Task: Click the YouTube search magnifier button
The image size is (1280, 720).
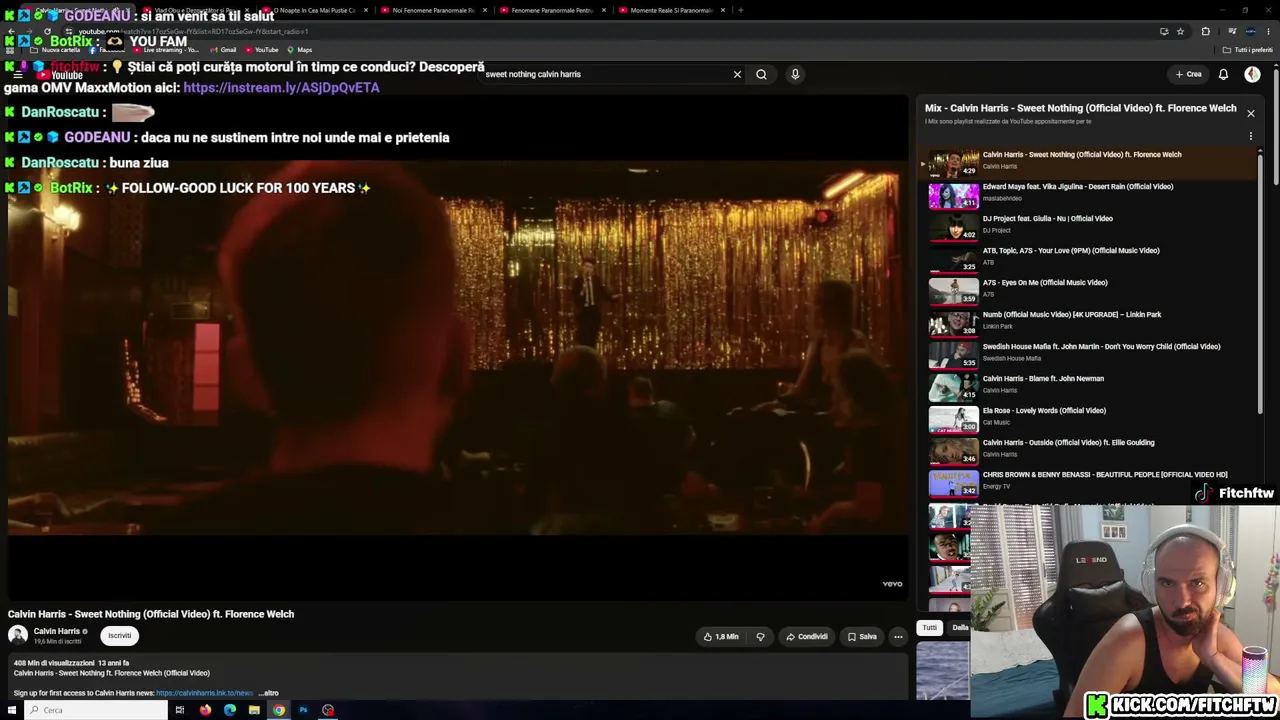Action: point(761,74)
